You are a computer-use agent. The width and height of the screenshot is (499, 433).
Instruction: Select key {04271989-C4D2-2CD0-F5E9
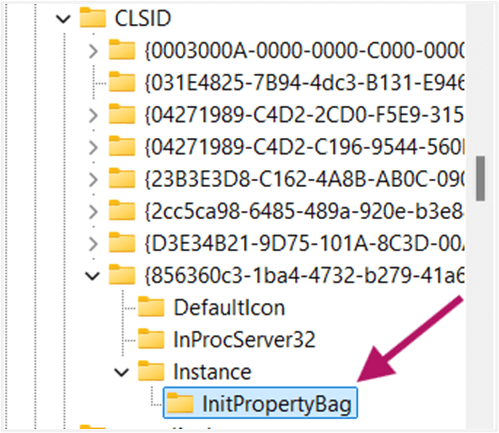point(304,116)
